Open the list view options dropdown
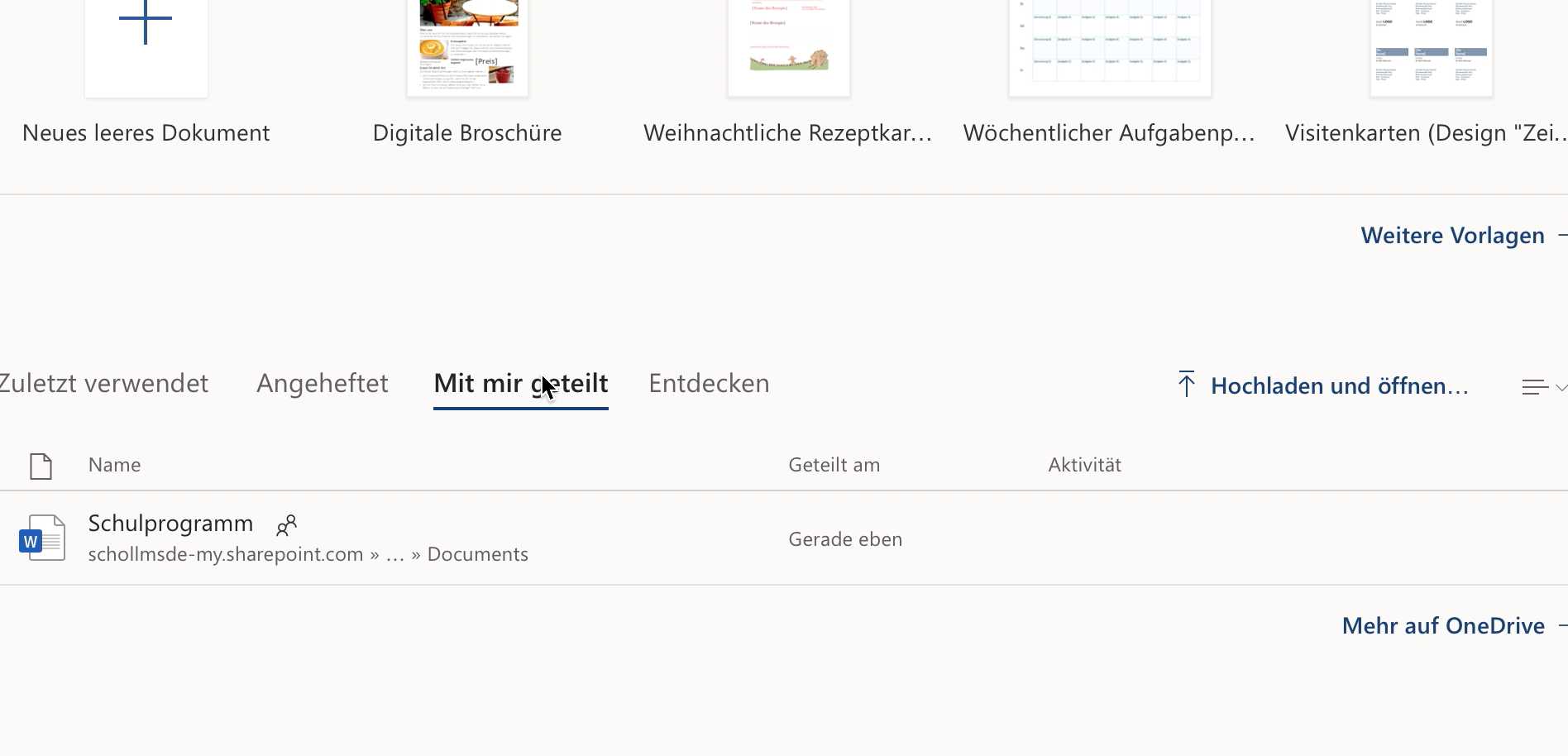The width and height of the screenshot is (1568, 756). (x=1542, y=387)
